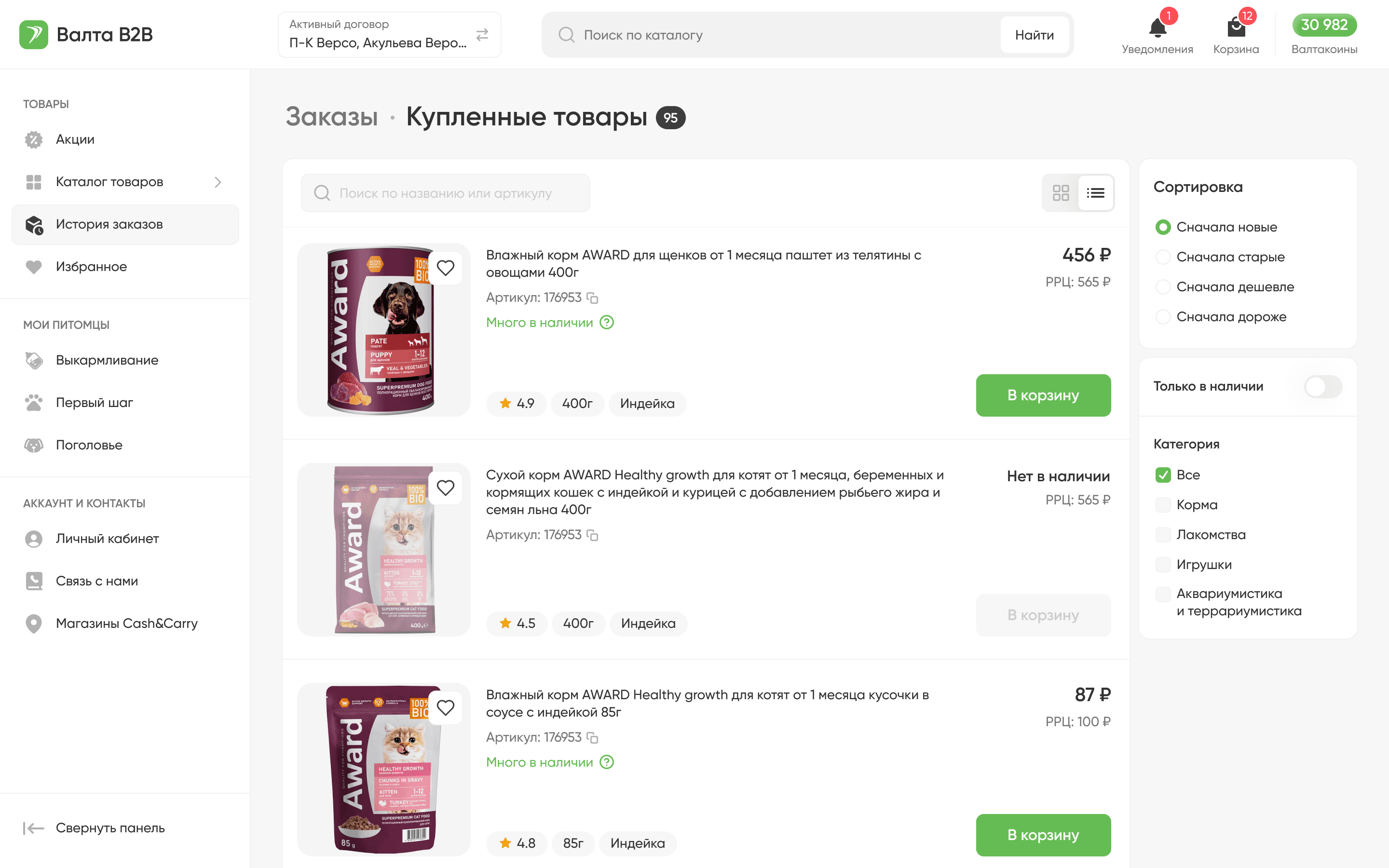The height and width of the screenshot is (868, 1389).
Task: Check the 'Лакомства' category box
Action: point(1163,535)
